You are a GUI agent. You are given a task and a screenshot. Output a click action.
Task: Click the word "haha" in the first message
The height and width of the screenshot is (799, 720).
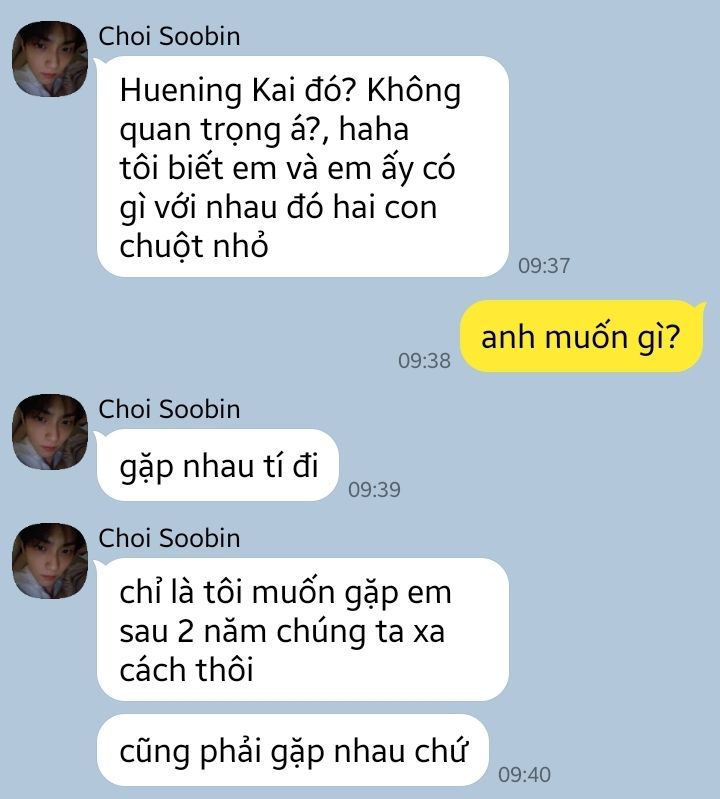374,129
